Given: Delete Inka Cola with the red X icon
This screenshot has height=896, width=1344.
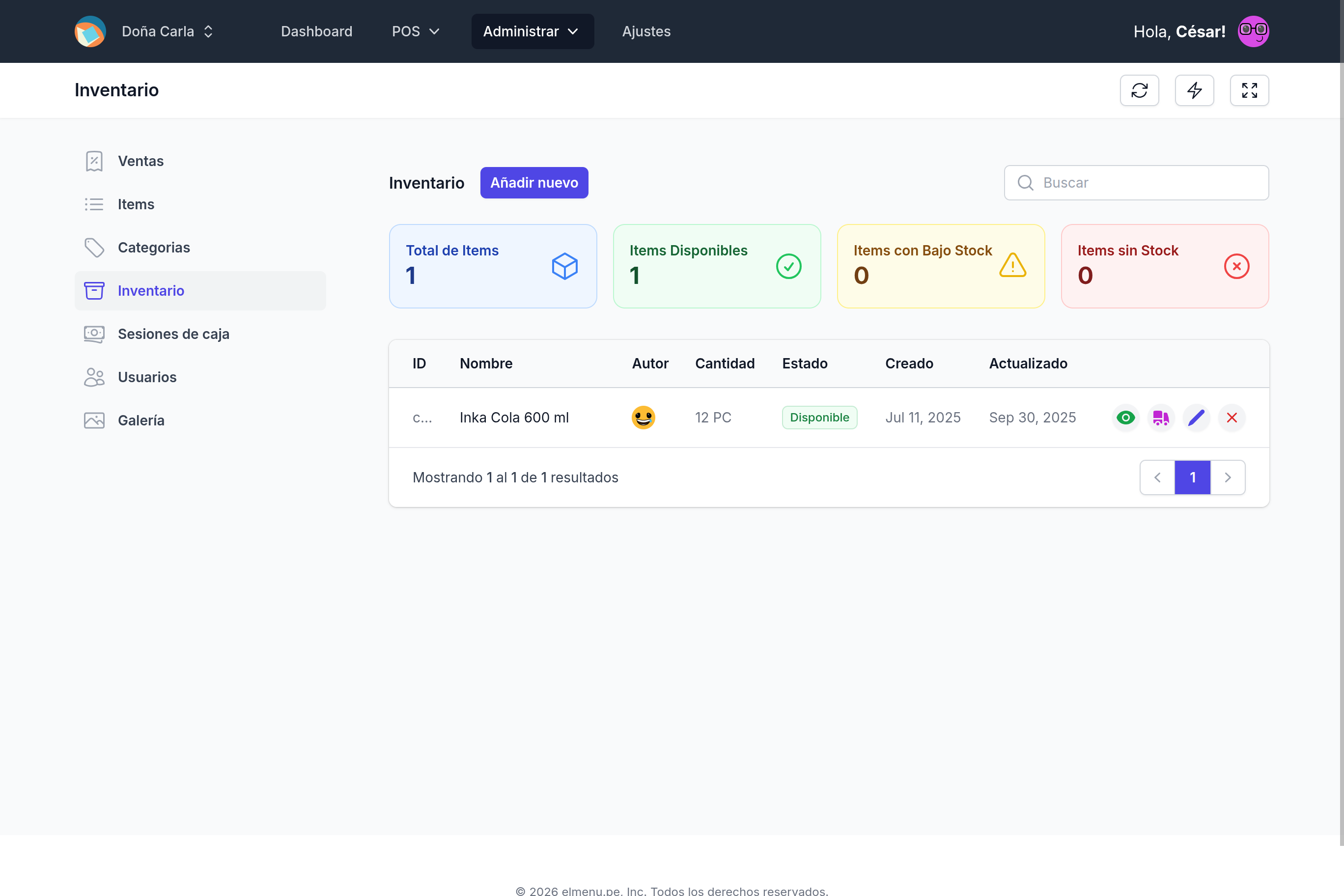Looking at the screenshot, I should (x=1232, y=418).
